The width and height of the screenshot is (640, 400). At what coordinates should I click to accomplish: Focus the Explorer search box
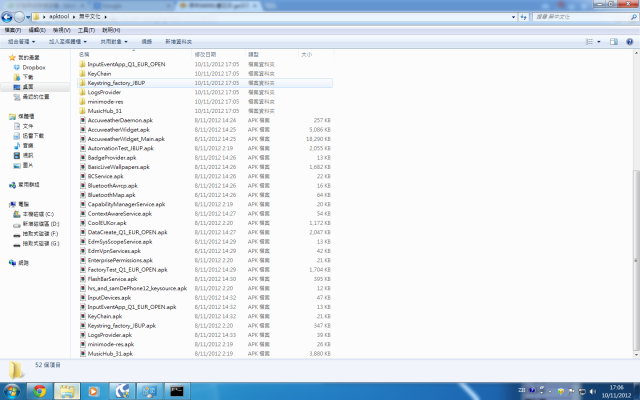click(x=584, y=17)
